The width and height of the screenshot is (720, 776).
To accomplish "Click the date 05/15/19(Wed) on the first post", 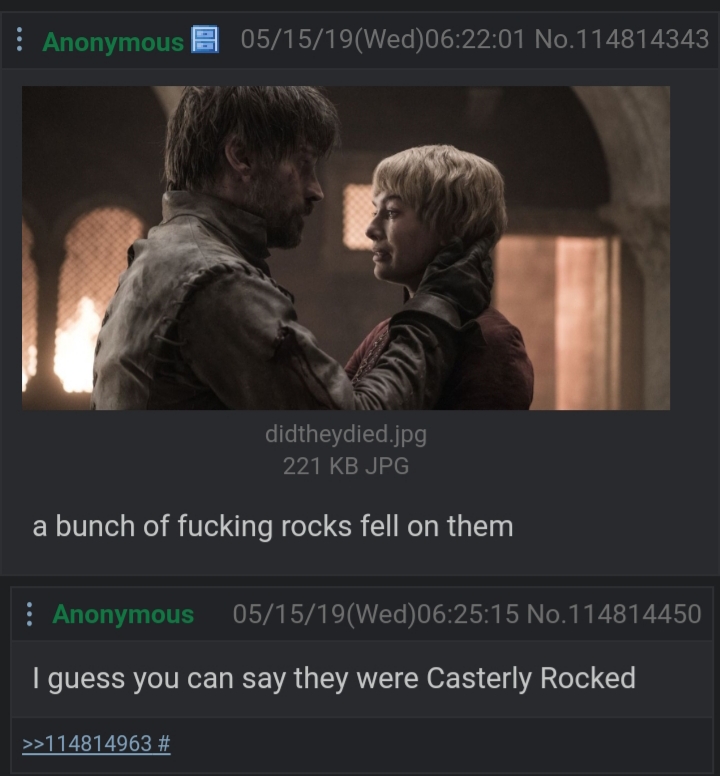I will (x=333, y=39).
